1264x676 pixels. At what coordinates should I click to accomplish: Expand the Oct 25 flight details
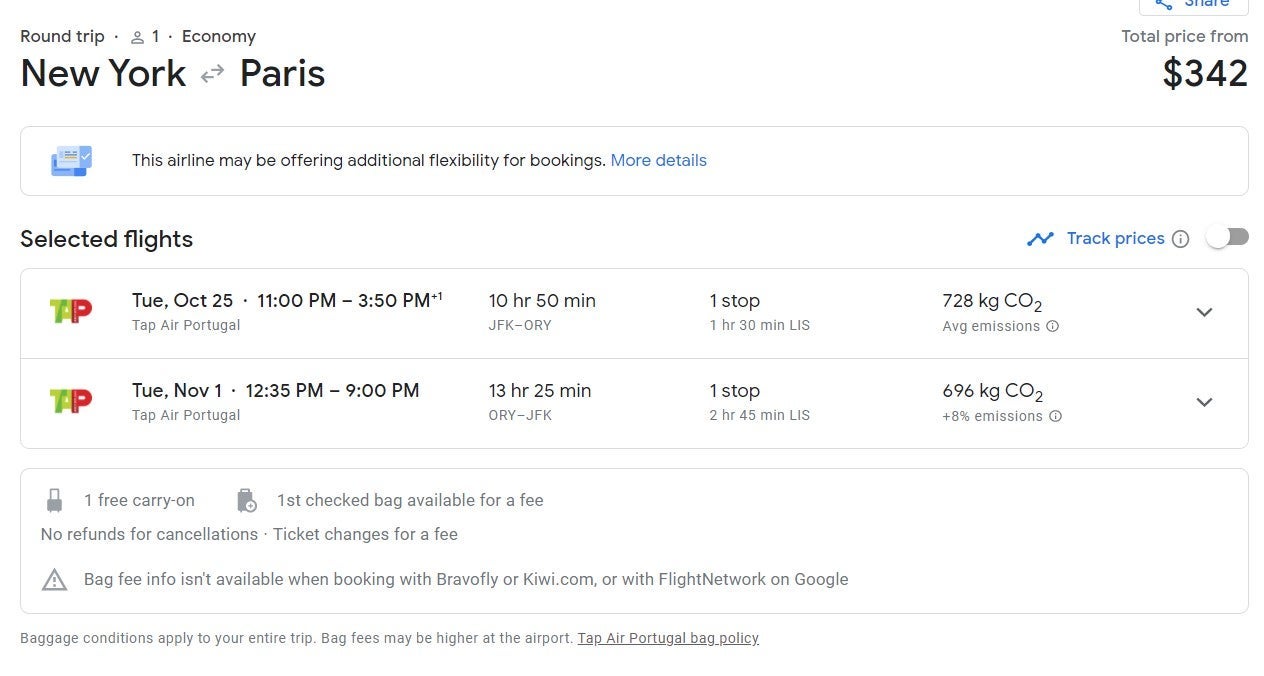(x=1204, y=312)
